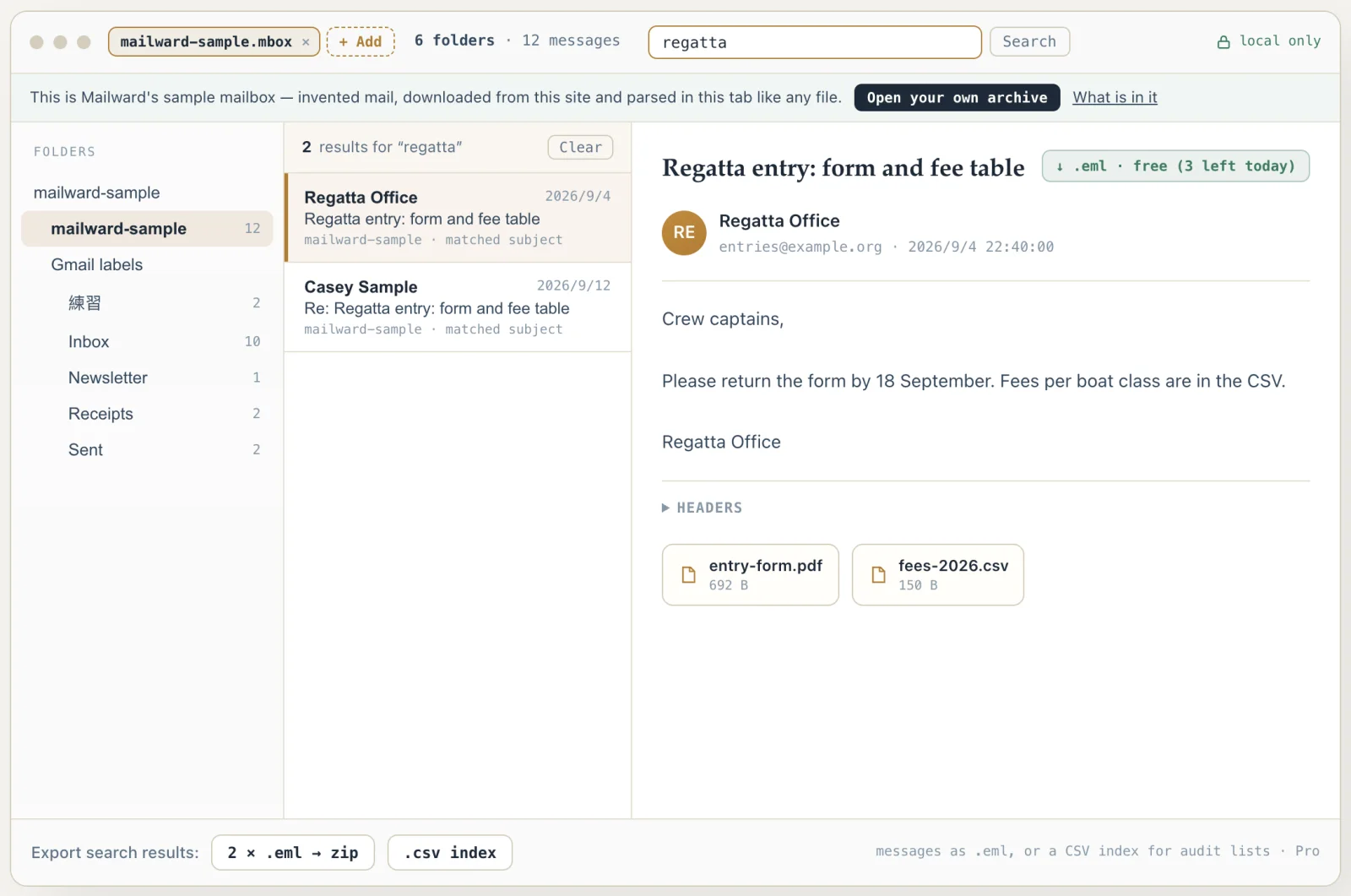Select Casey Sample's Re: Regatta entry reply
Image resolution: width=1351 pixels, height=896 pixels.
458,307
